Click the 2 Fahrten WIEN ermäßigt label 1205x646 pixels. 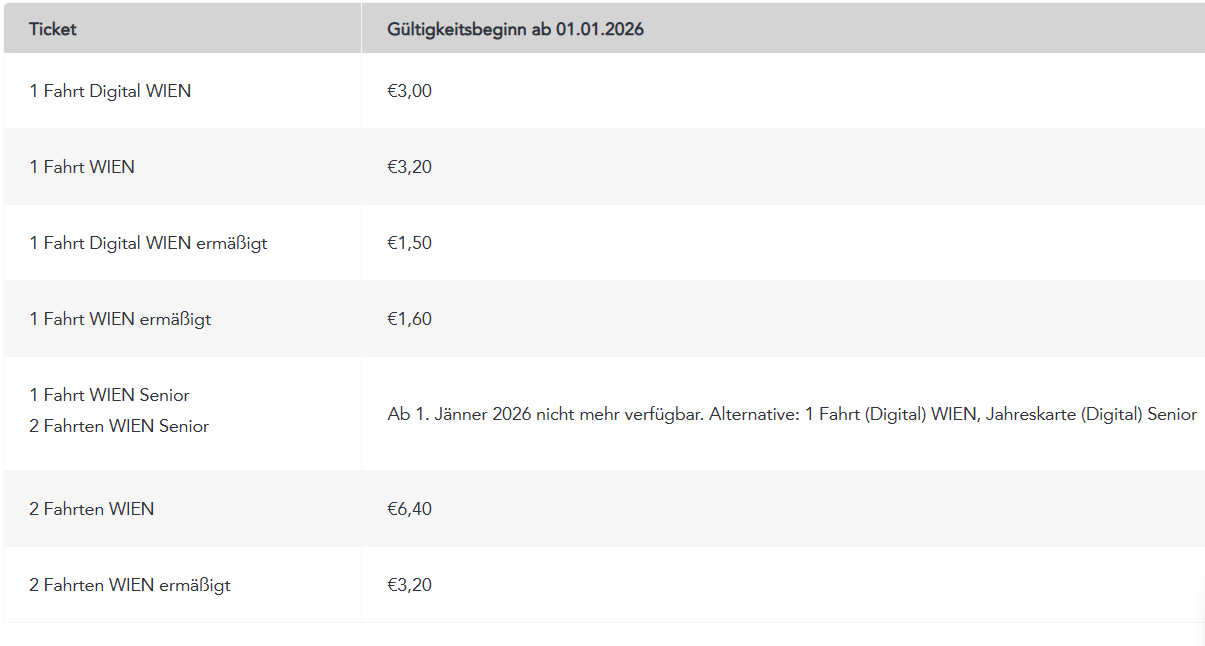coord(130,585)
